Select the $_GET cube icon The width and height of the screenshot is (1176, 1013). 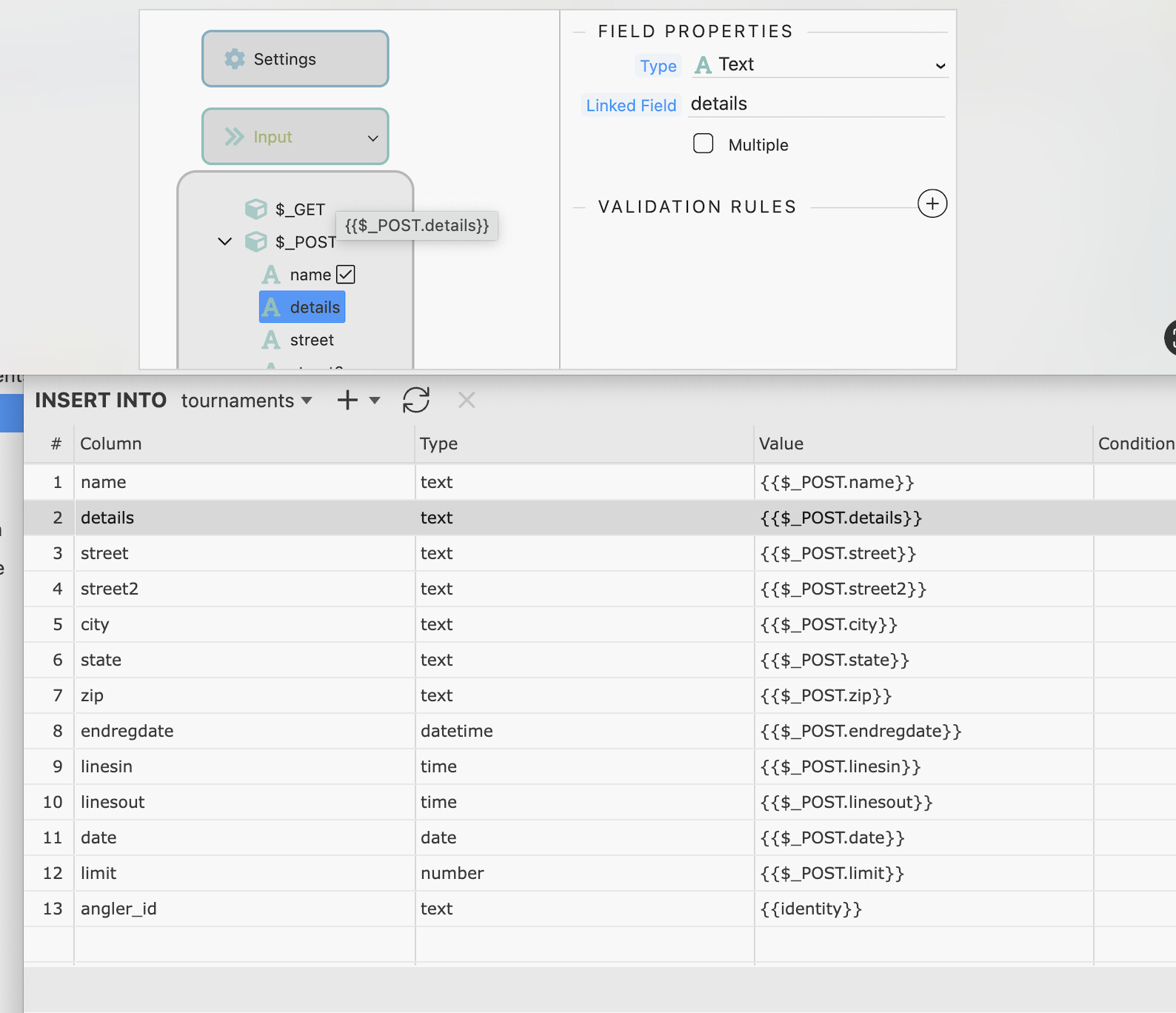[256, 210]
